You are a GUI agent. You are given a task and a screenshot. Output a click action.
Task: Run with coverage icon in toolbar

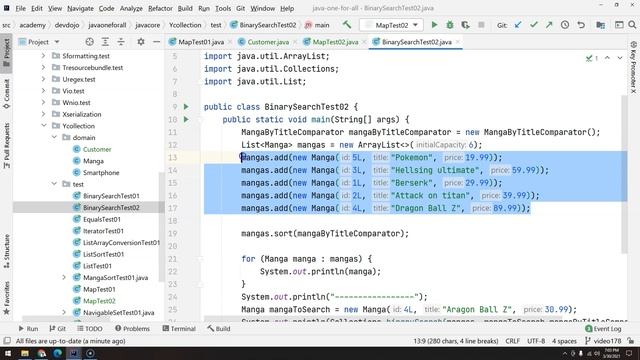tap(465, 25)
